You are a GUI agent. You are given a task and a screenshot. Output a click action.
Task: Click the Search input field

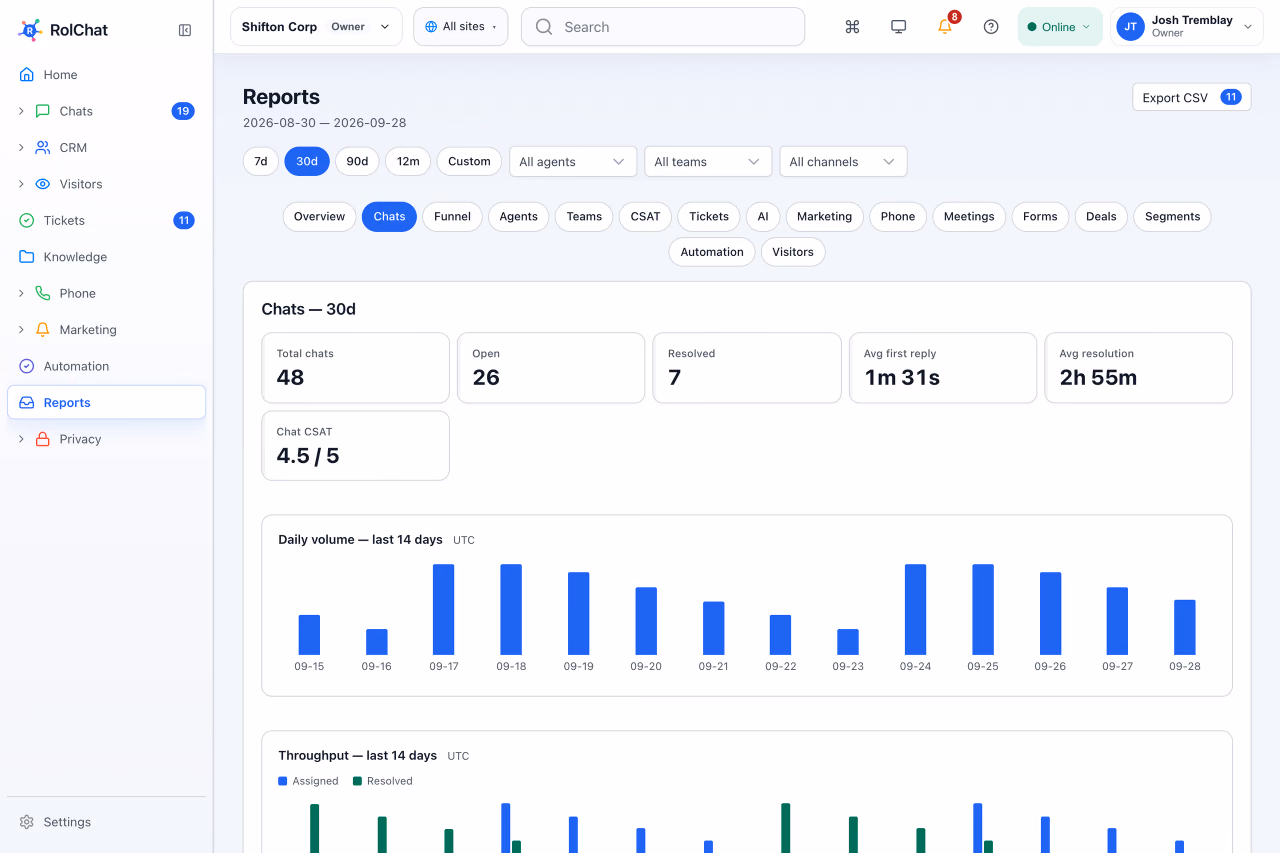(x=663, y=27)
